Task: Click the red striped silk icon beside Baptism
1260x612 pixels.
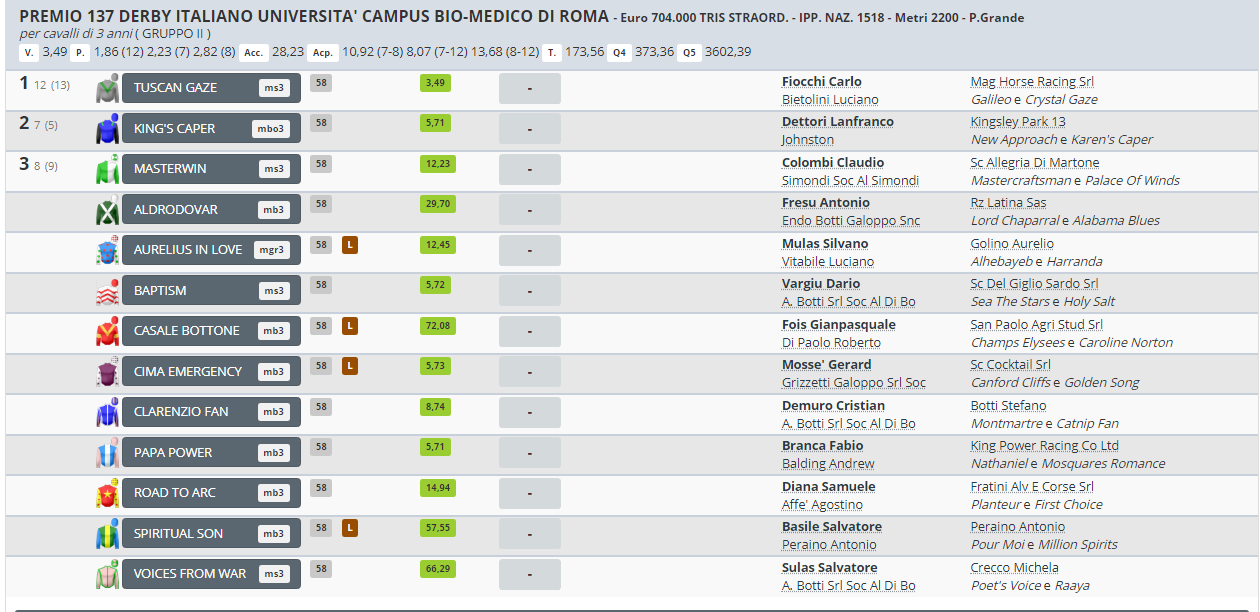Action: tap(107, 292)
